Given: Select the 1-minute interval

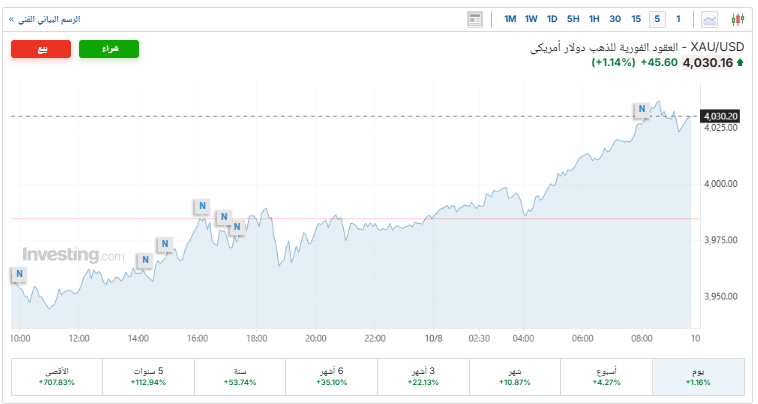Looking at the screenshot, I should click(678, 19).
